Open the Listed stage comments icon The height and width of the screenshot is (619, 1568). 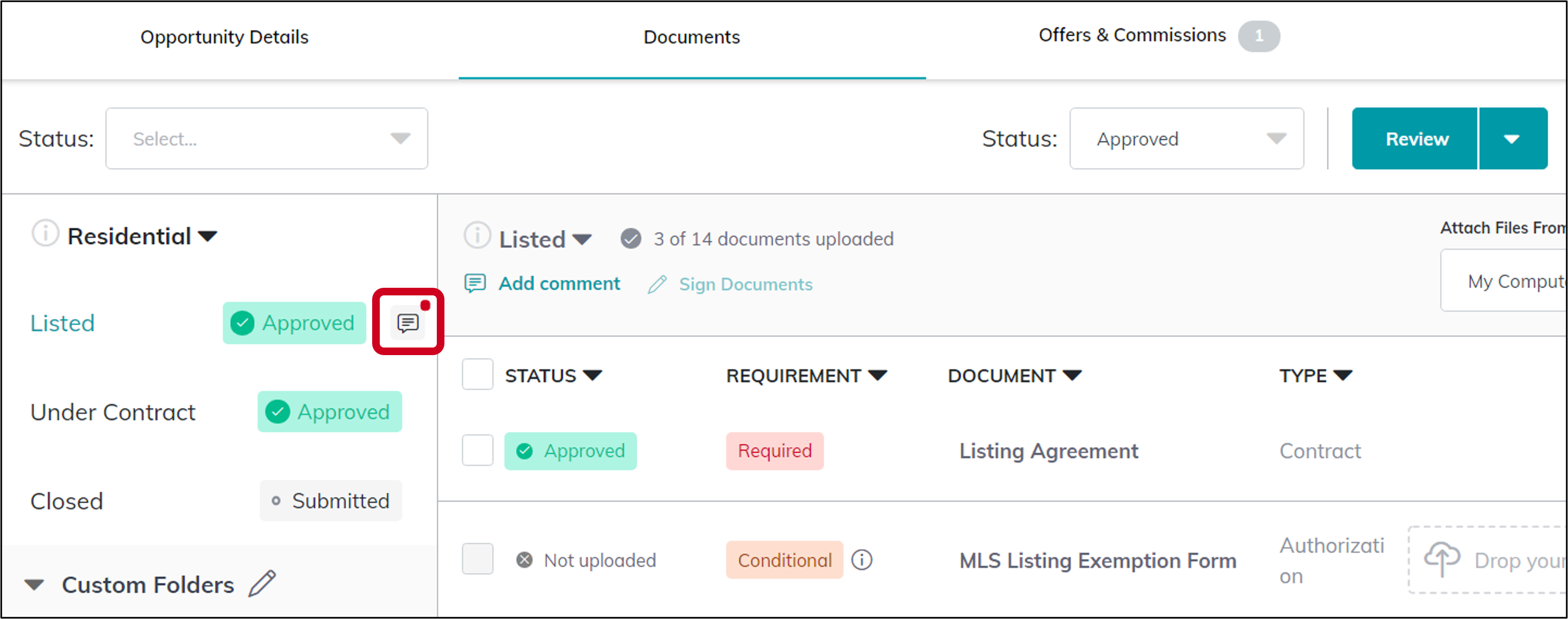[x=408, y=323]
